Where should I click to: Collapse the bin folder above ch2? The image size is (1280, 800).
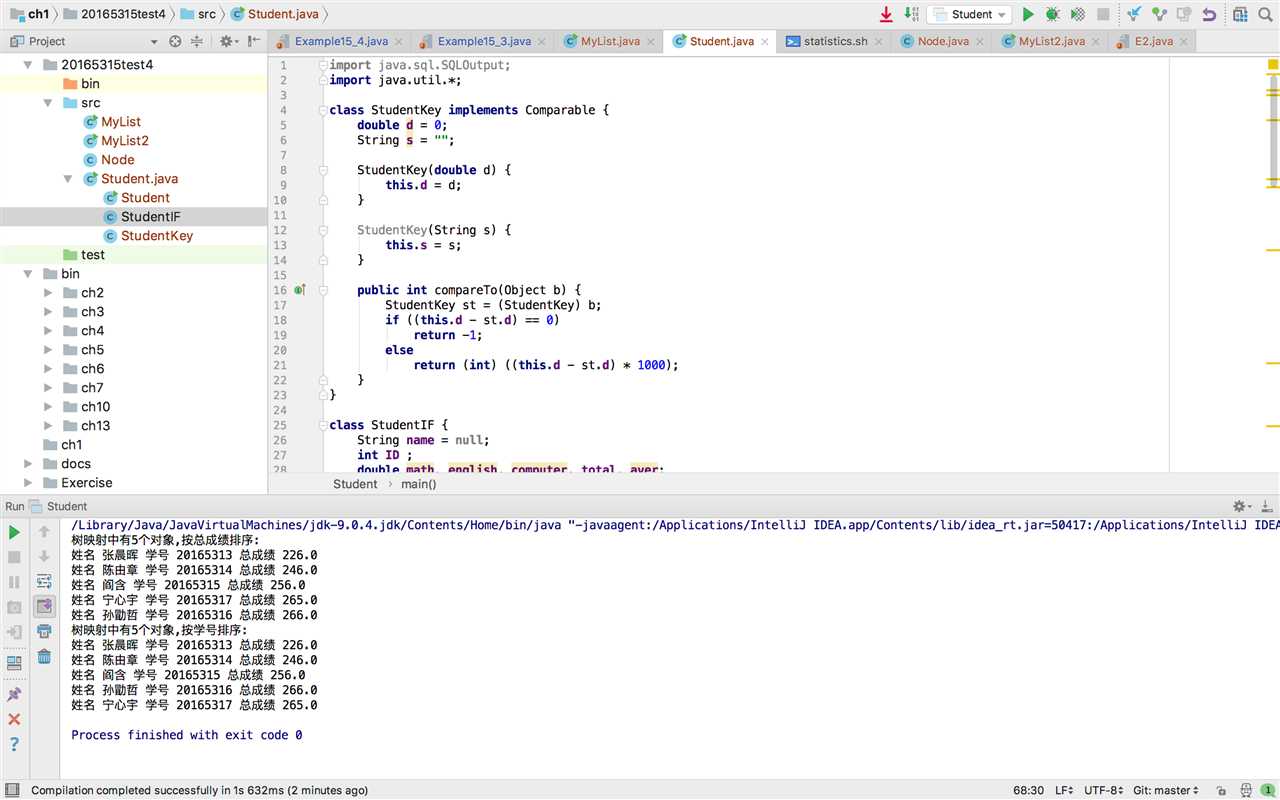(x=29, y=274)
